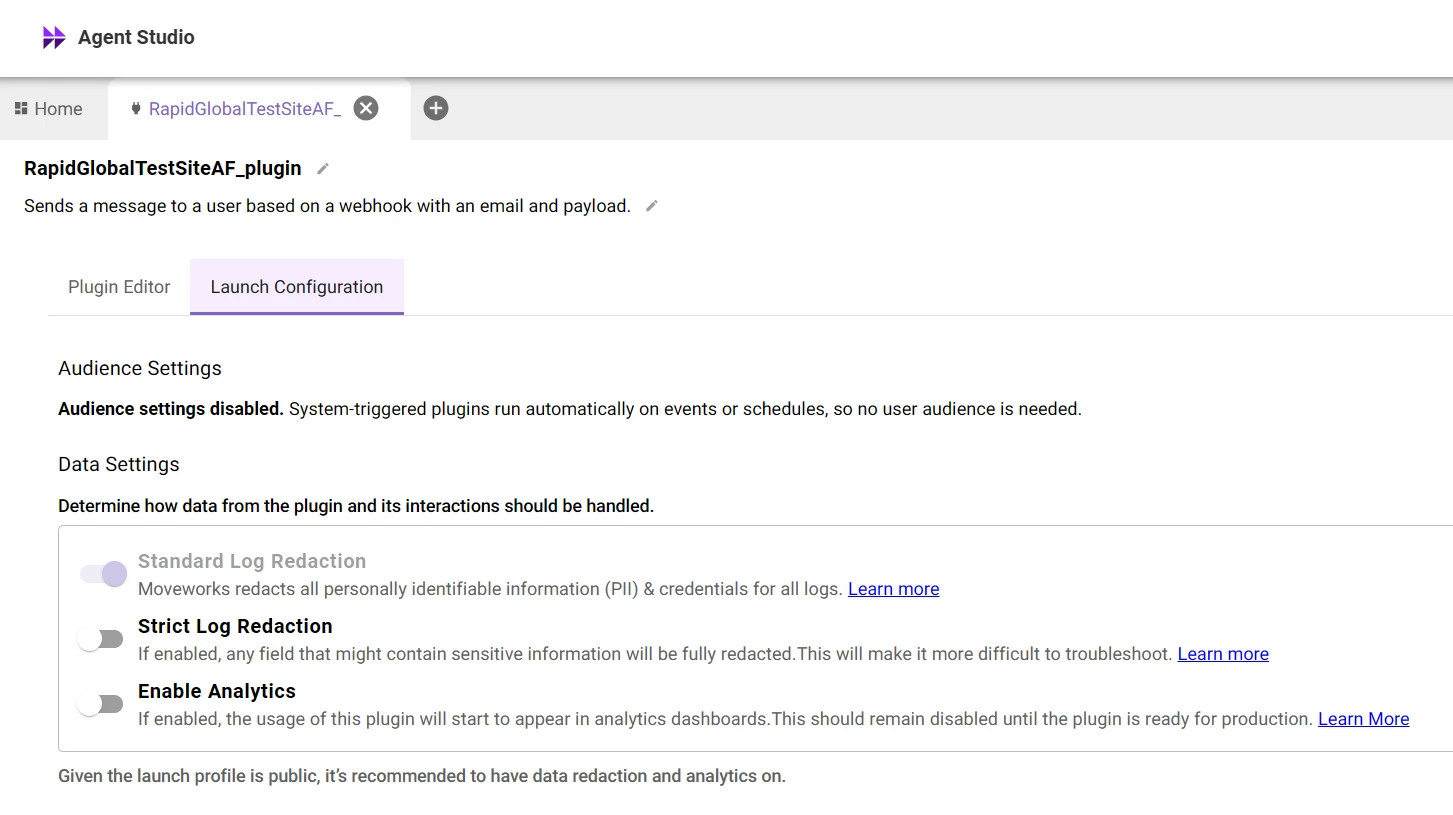Click the Data Settings heading
The width and height of the screenshot is (1453, 815).
coord(119,464)
